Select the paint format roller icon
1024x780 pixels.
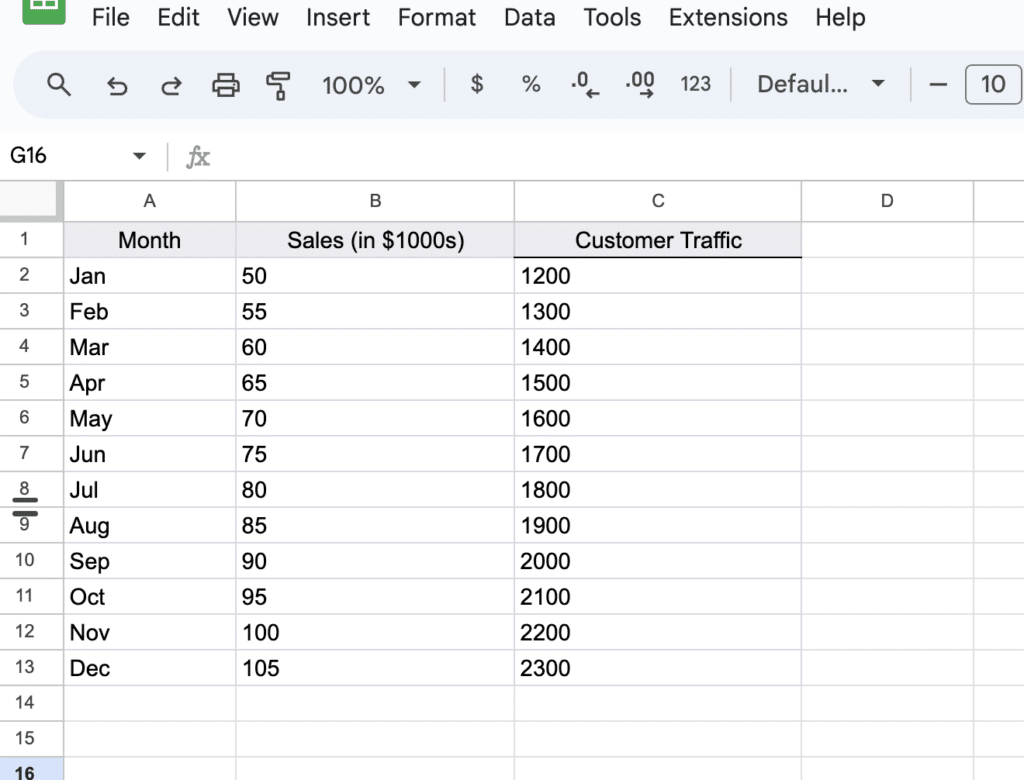(278, 86)
